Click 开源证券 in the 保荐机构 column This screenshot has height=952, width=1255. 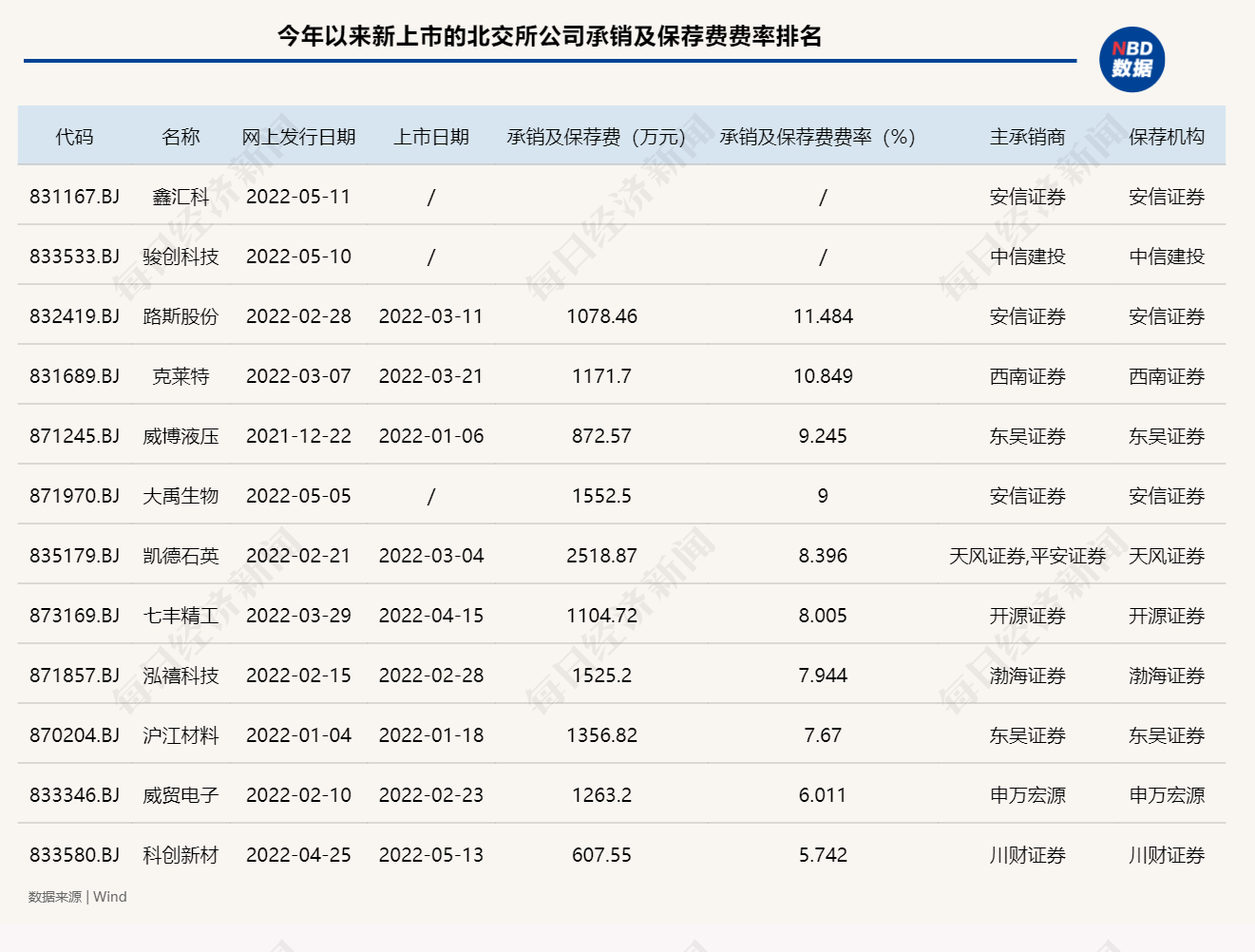pos(1167,616)
